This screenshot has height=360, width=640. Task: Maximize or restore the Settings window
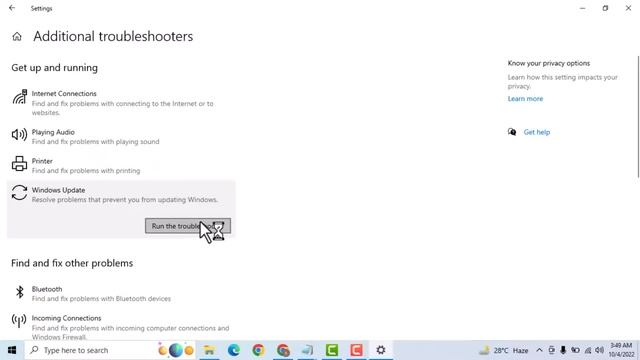(605, 8)
